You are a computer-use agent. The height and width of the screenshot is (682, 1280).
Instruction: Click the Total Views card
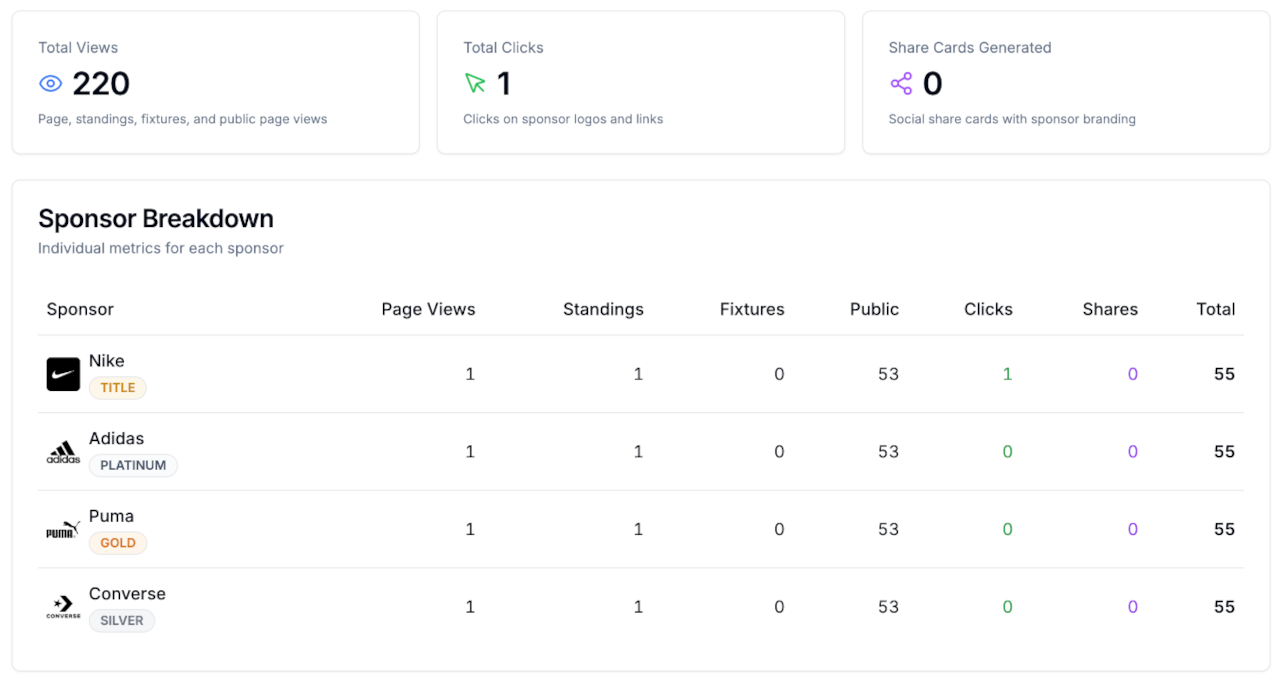216,82
